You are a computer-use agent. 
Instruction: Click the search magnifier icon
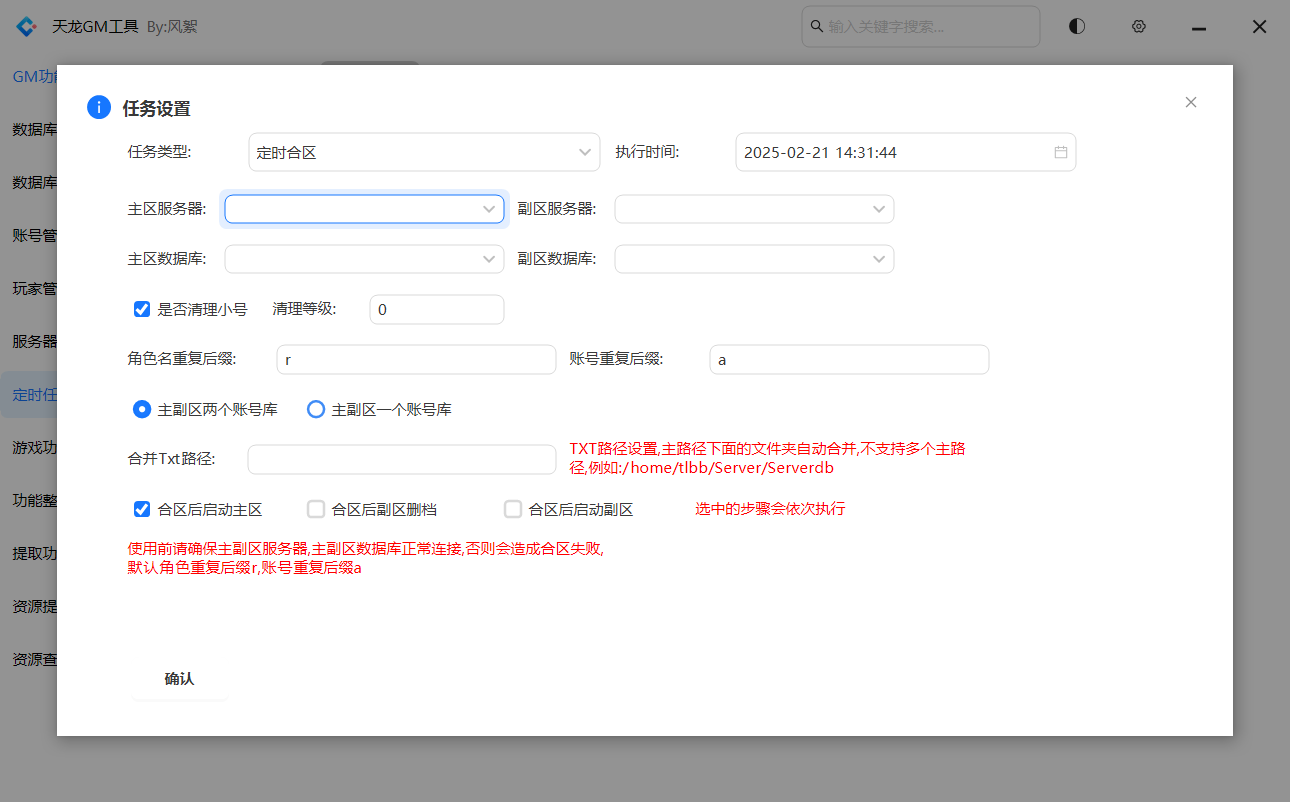(x=816, y=26)
